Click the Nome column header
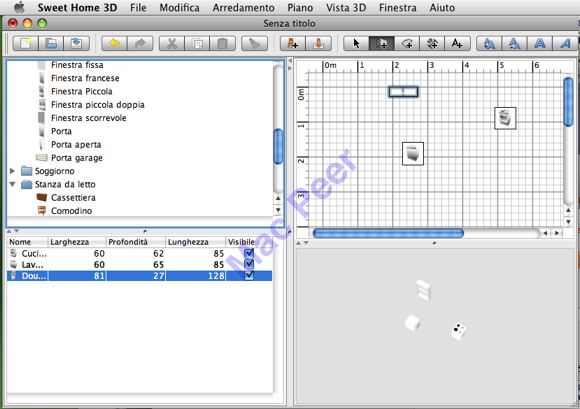 click(x=27, y=242)
